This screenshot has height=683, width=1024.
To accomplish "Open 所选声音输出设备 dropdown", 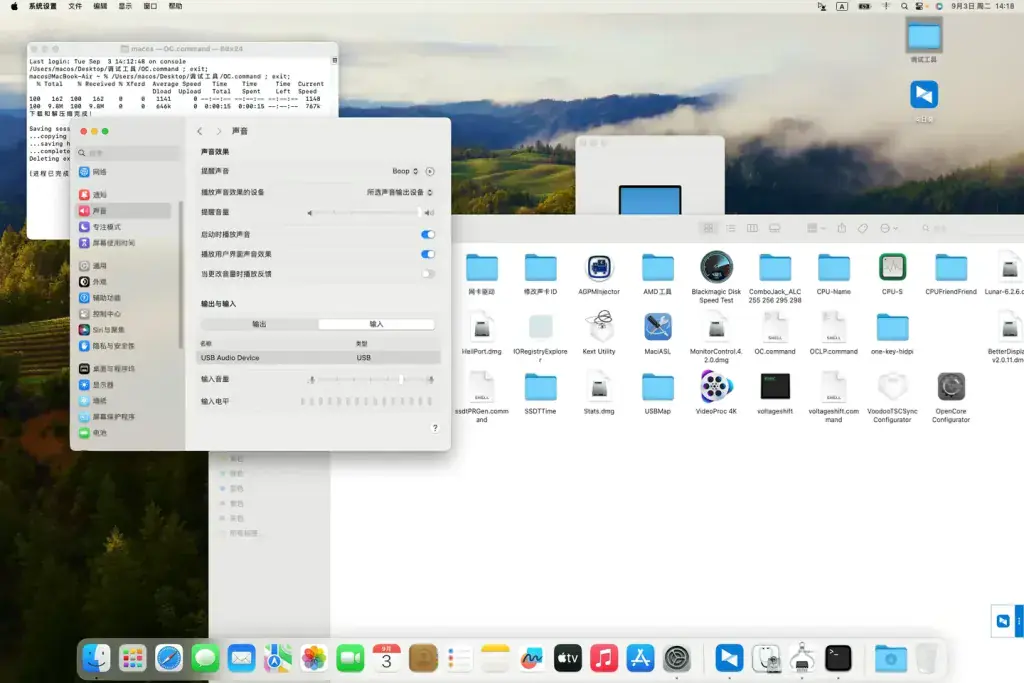I will [399, 192].
